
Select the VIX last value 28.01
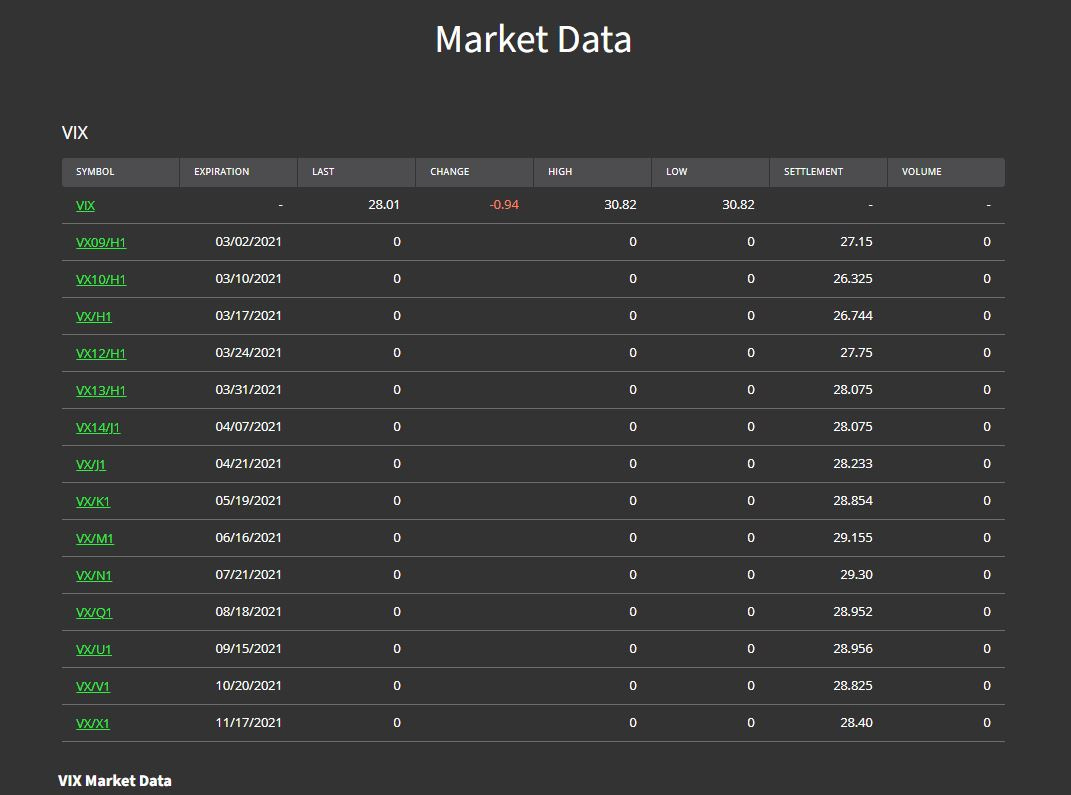384,204
